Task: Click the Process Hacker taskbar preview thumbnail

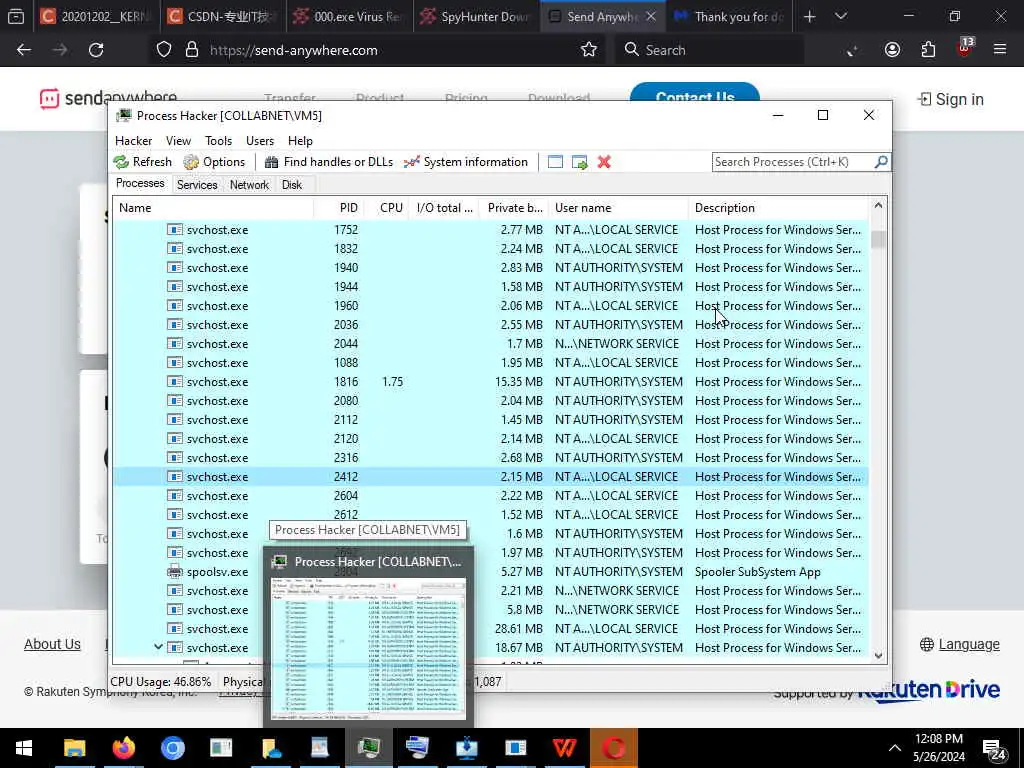Action: click(x=368, y=648)
